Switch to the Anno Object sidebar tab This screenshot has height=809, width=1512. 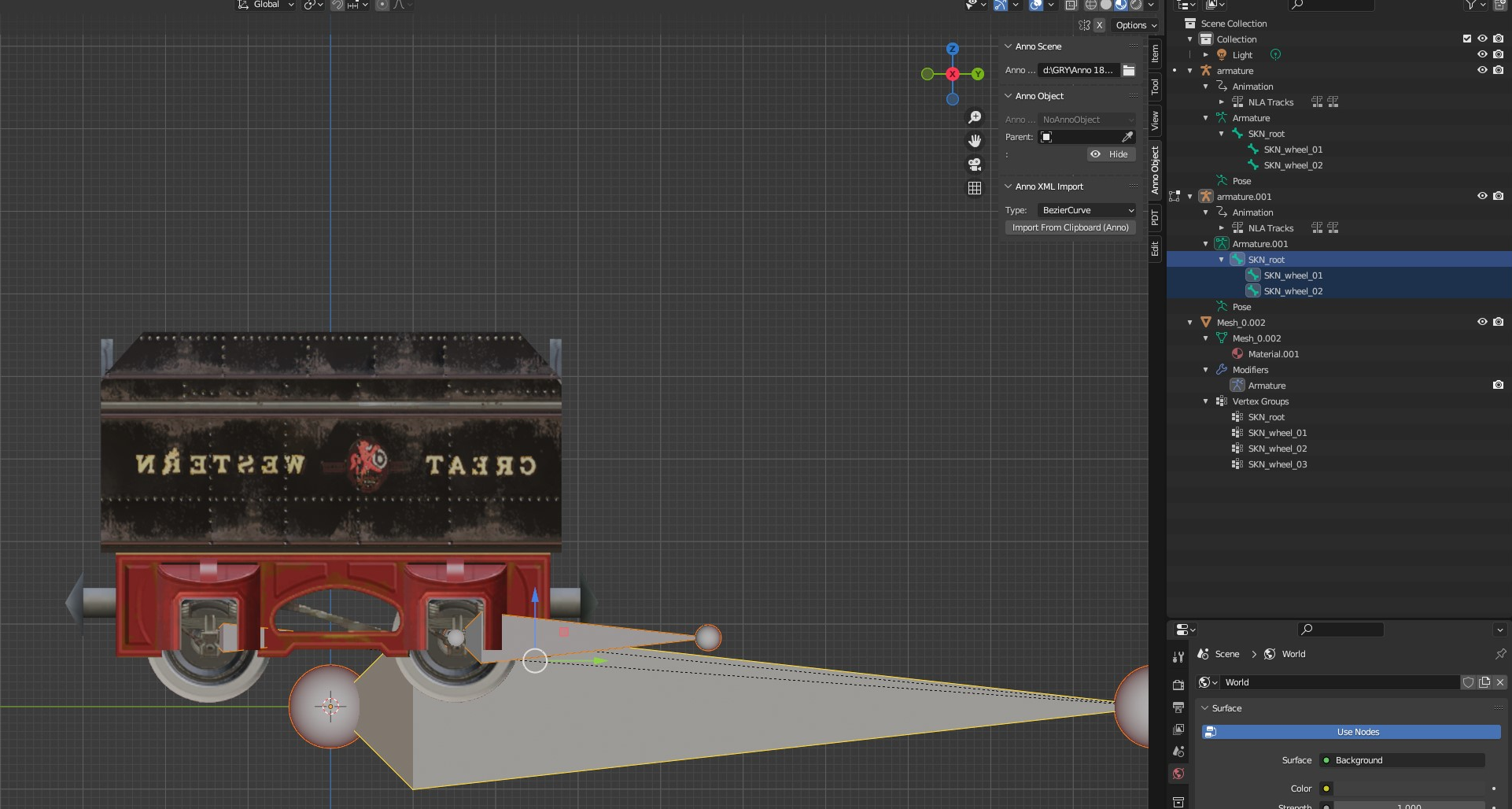click(1155, 170)
